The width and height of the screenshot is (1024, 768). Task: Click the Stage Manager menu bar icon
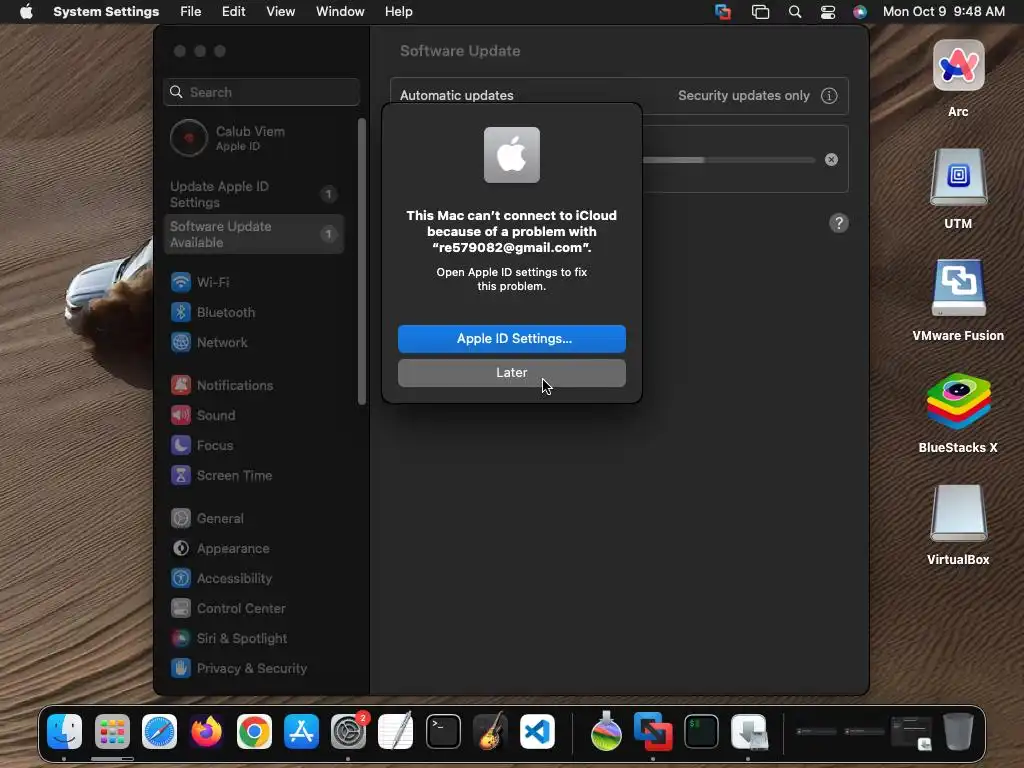[x=761, y=12]
